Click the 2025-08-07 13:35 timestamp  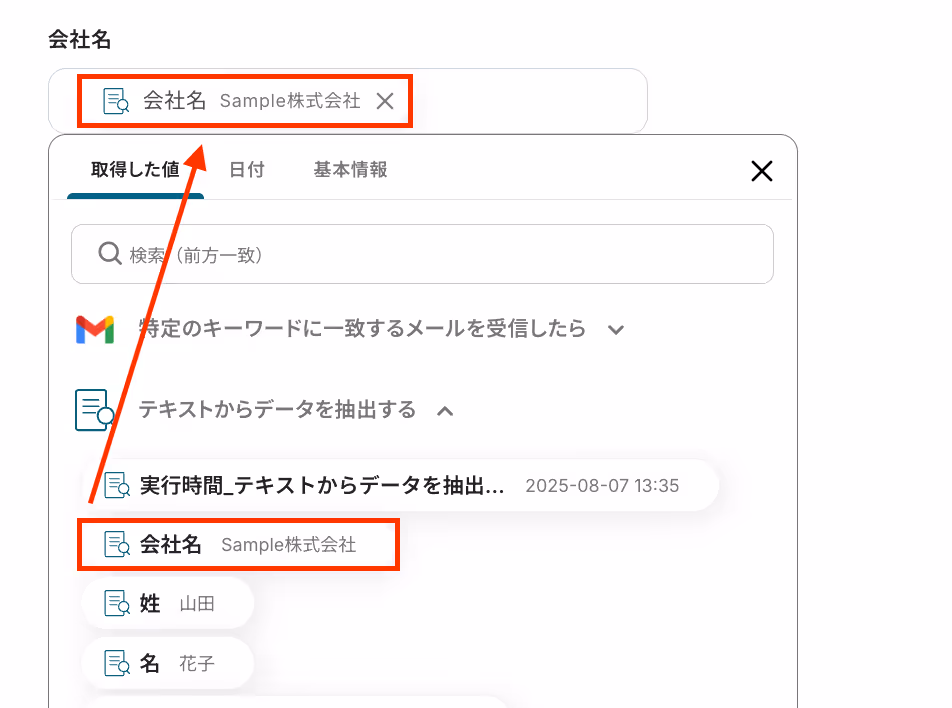point(602,486)
